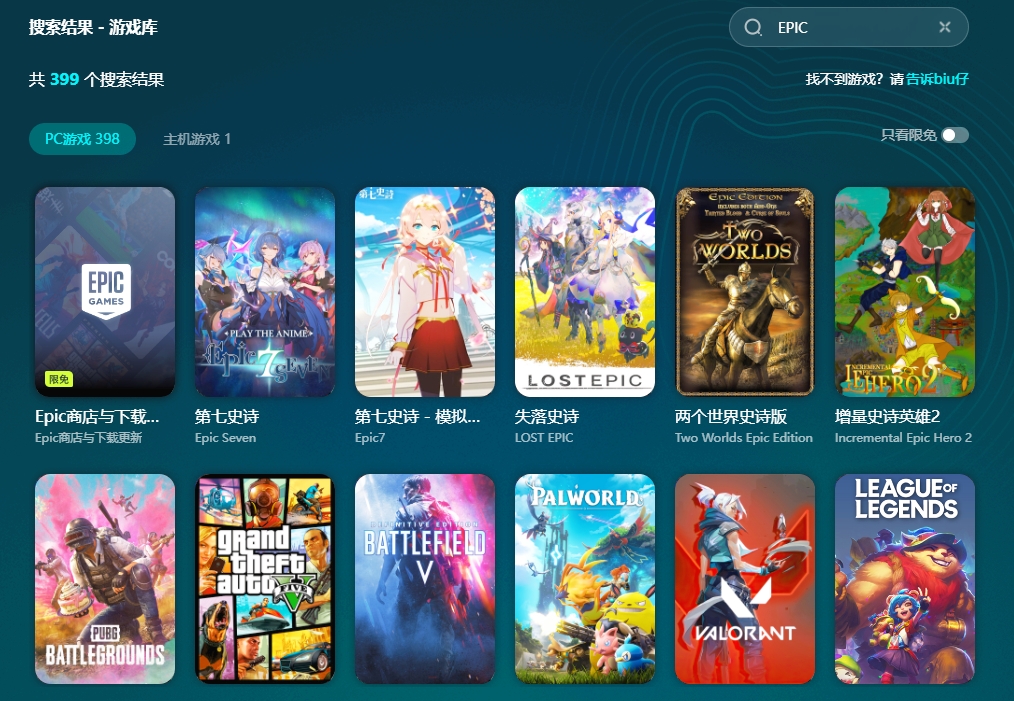Open the Battlefield V cover
This screenshot has height=701, width=1014.
[425, 579]
